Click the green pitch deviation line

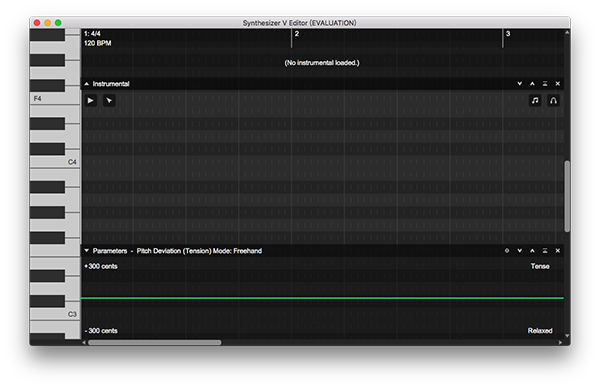coord(322,298)
